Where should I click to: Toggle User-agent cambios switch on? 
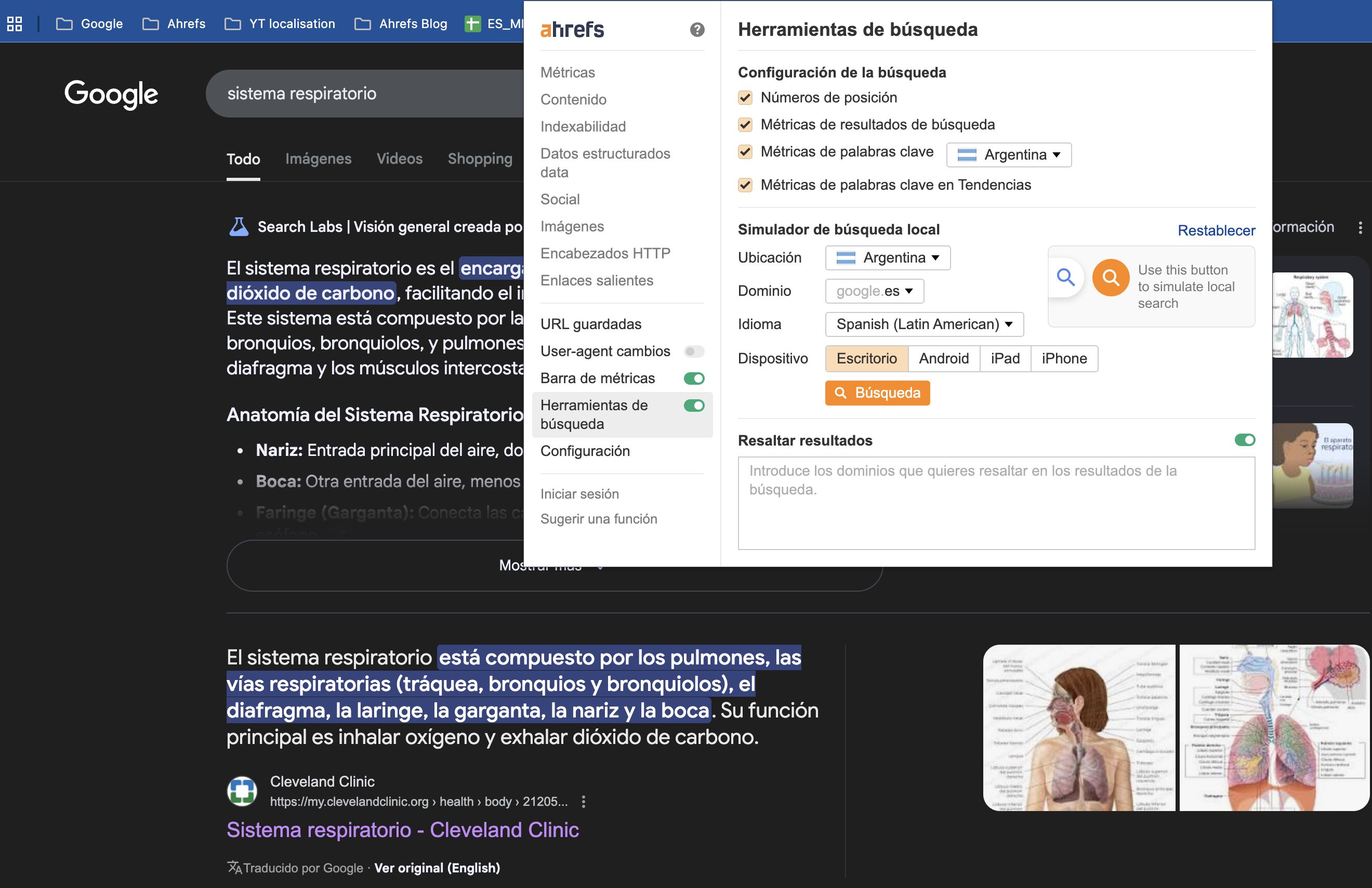[x=694, y=351]
